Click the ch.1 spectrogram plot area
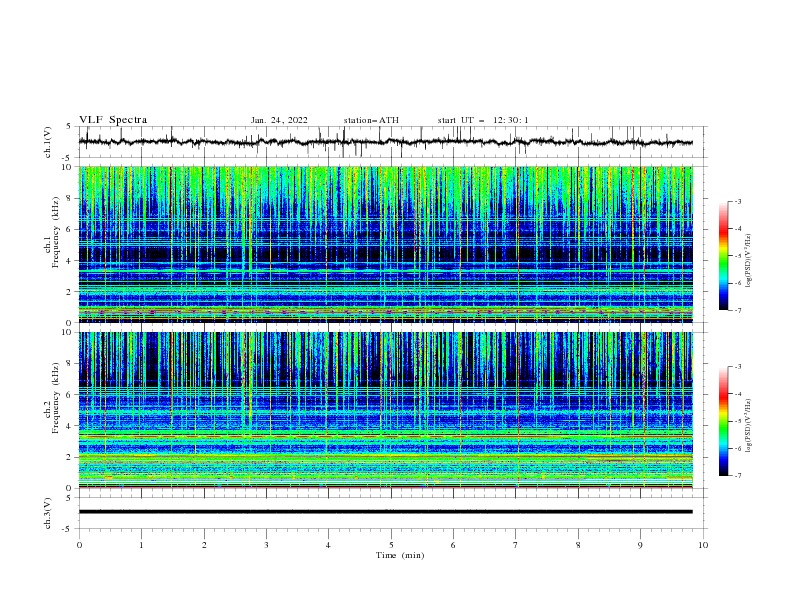This screenshot has width=792, height=612. pyautogui.click(x=385, y=244)
